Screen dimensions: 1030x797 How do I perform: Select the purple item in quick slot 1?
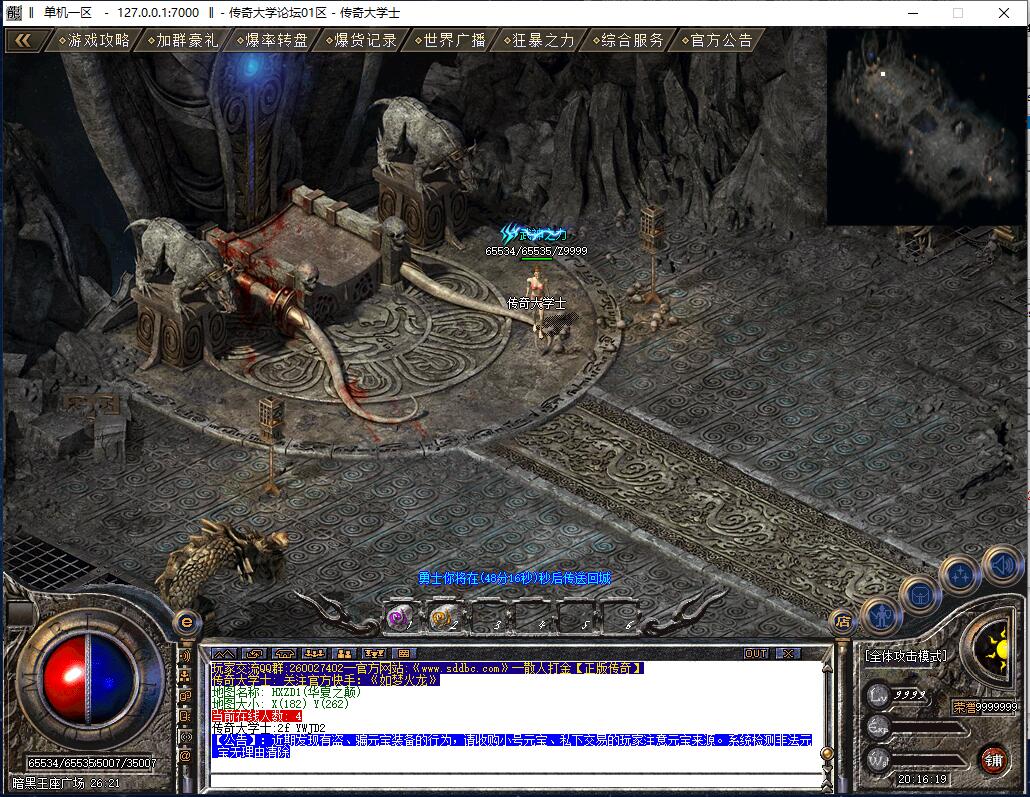pyautogui.click(x=399, y=618)
